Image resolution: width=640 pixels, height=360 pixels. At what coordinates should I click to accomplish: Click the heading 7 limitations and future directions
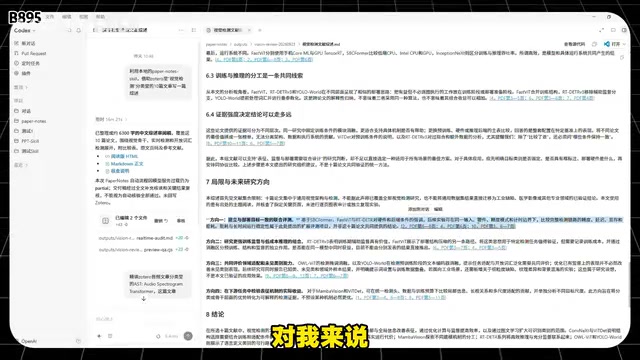pos(238,182)
